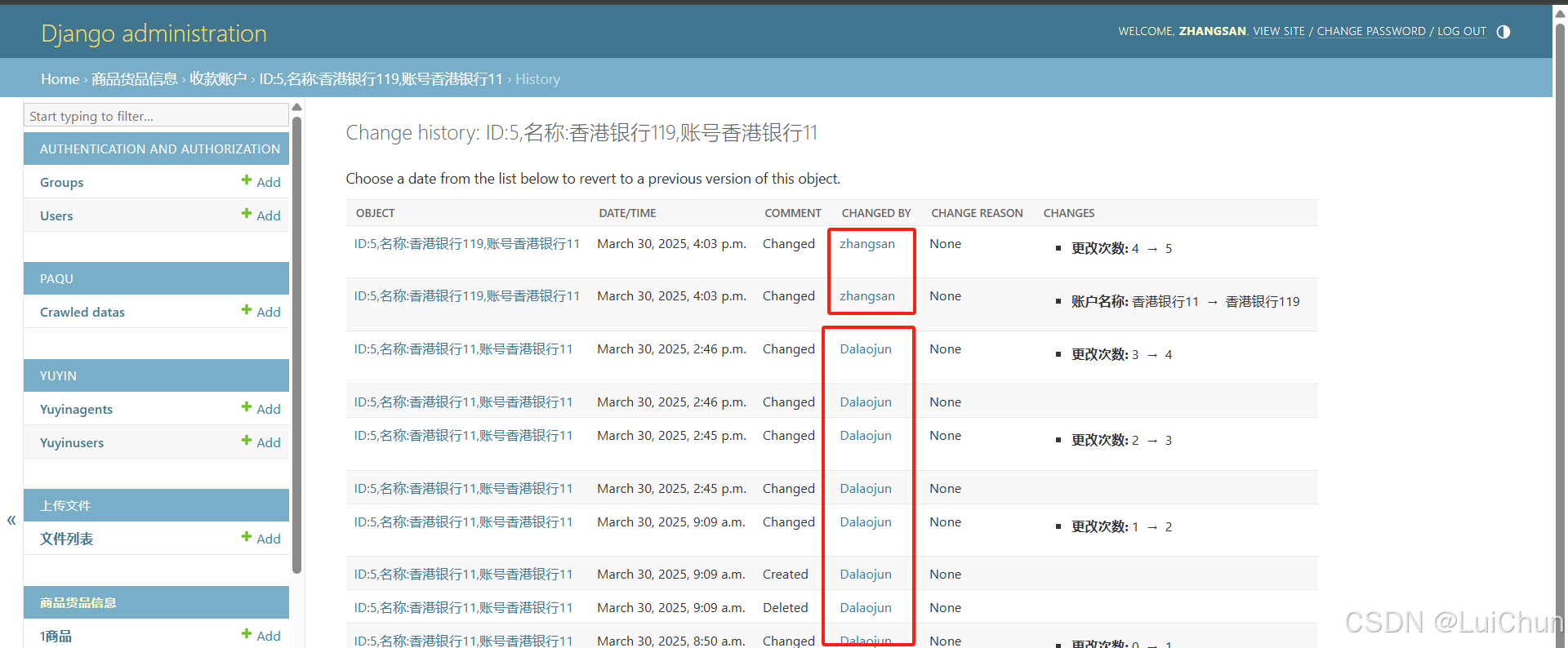This screenshot has width=1568, height=648.
Task: Click the sidebar scroll-up arrow
Action: pos(297,107)
